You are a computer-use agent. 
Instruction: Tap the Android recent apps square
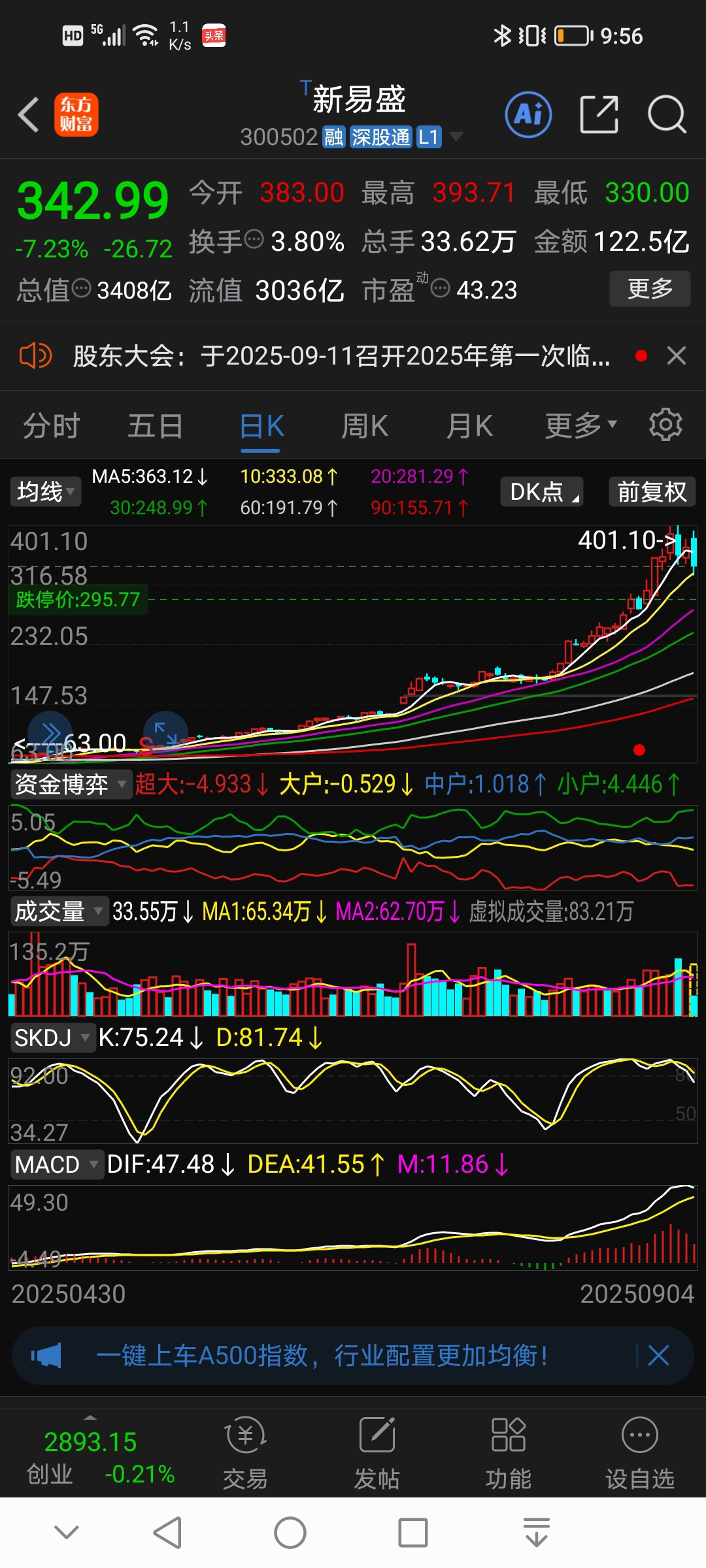point(413,1533)
